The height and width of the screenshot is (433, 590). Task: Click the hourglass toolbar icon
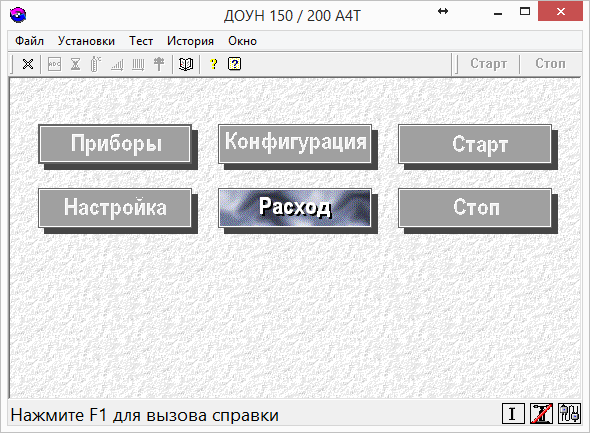coord(75,64)
